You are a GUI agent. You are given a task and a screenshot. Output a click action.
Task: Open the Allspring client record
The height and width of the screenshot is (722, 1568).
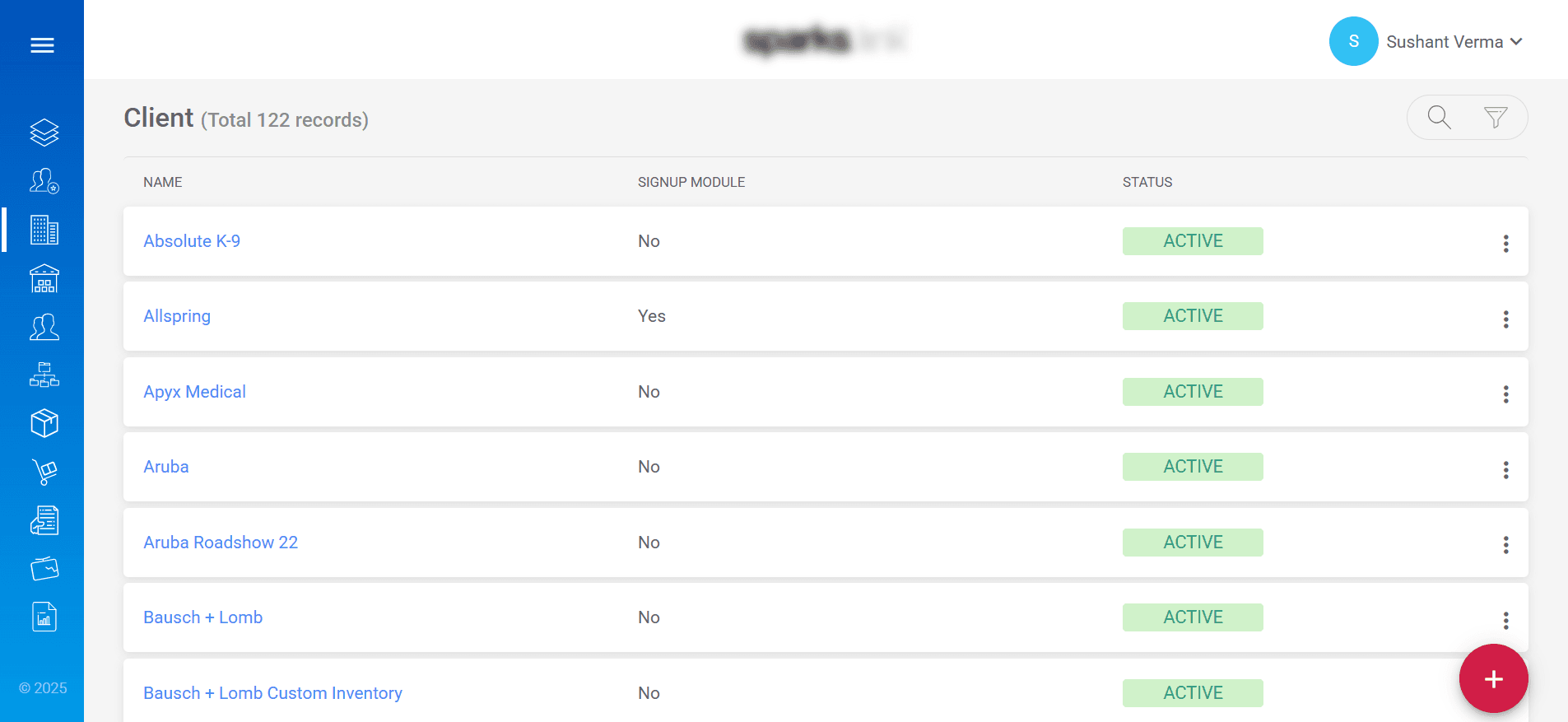[176, 315]
